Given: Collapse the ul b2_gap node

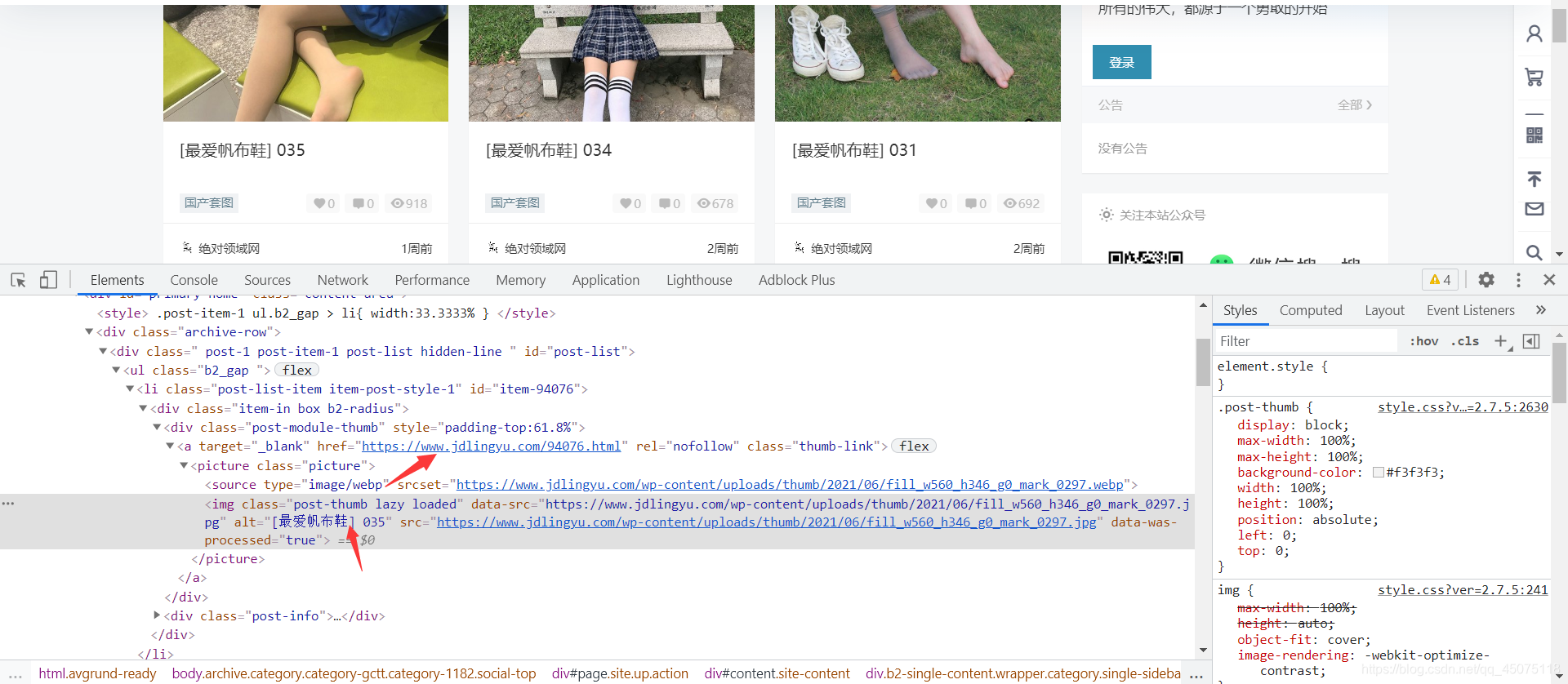Looking at the screenshot, I should pyautogui.click(x=116, y=371).
